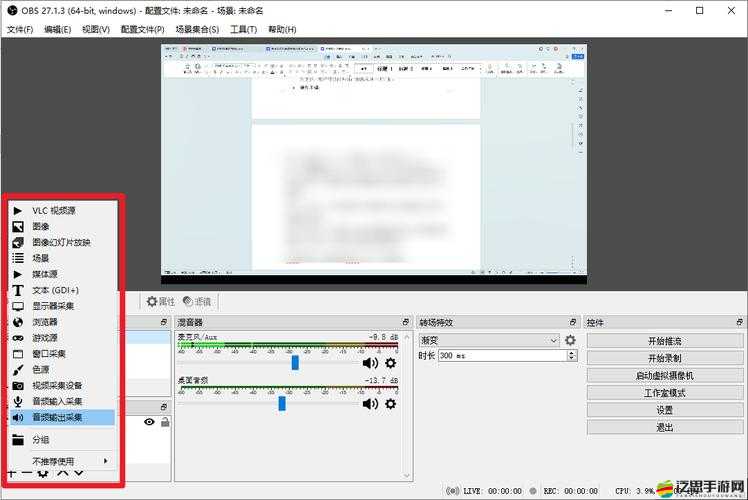Choose 显示器采集 from the source list
Screen dimensions: 748x500
[x=60, y=306]
